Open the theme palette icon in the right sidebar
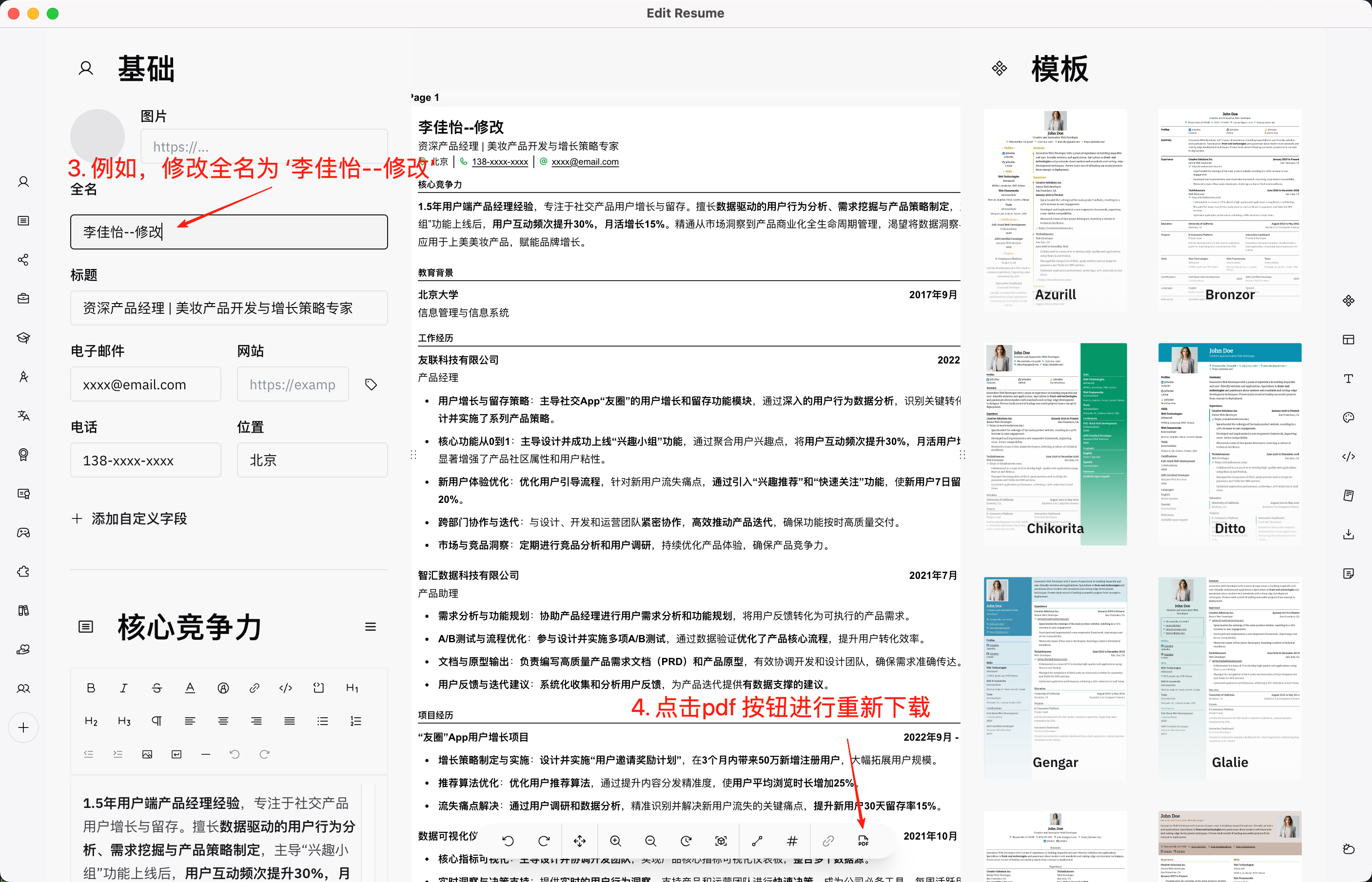 1349,418
